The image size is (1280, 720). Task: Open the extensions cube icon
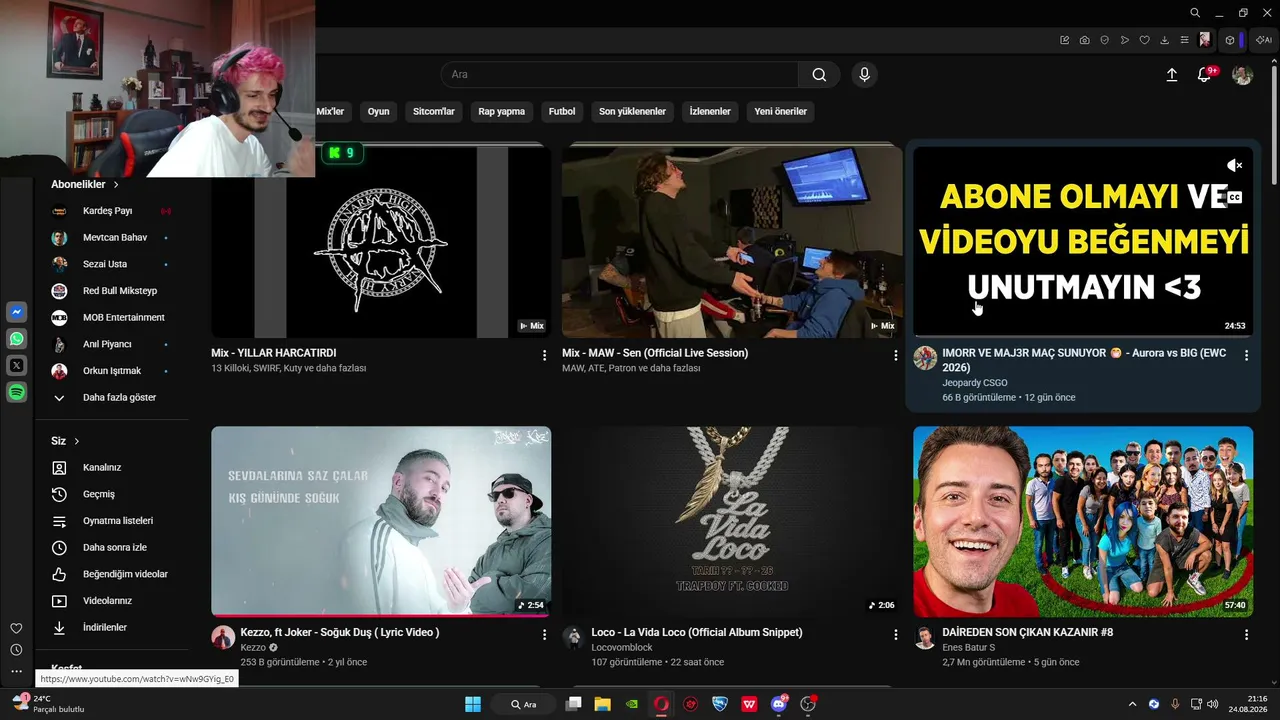click(1230, 40)
